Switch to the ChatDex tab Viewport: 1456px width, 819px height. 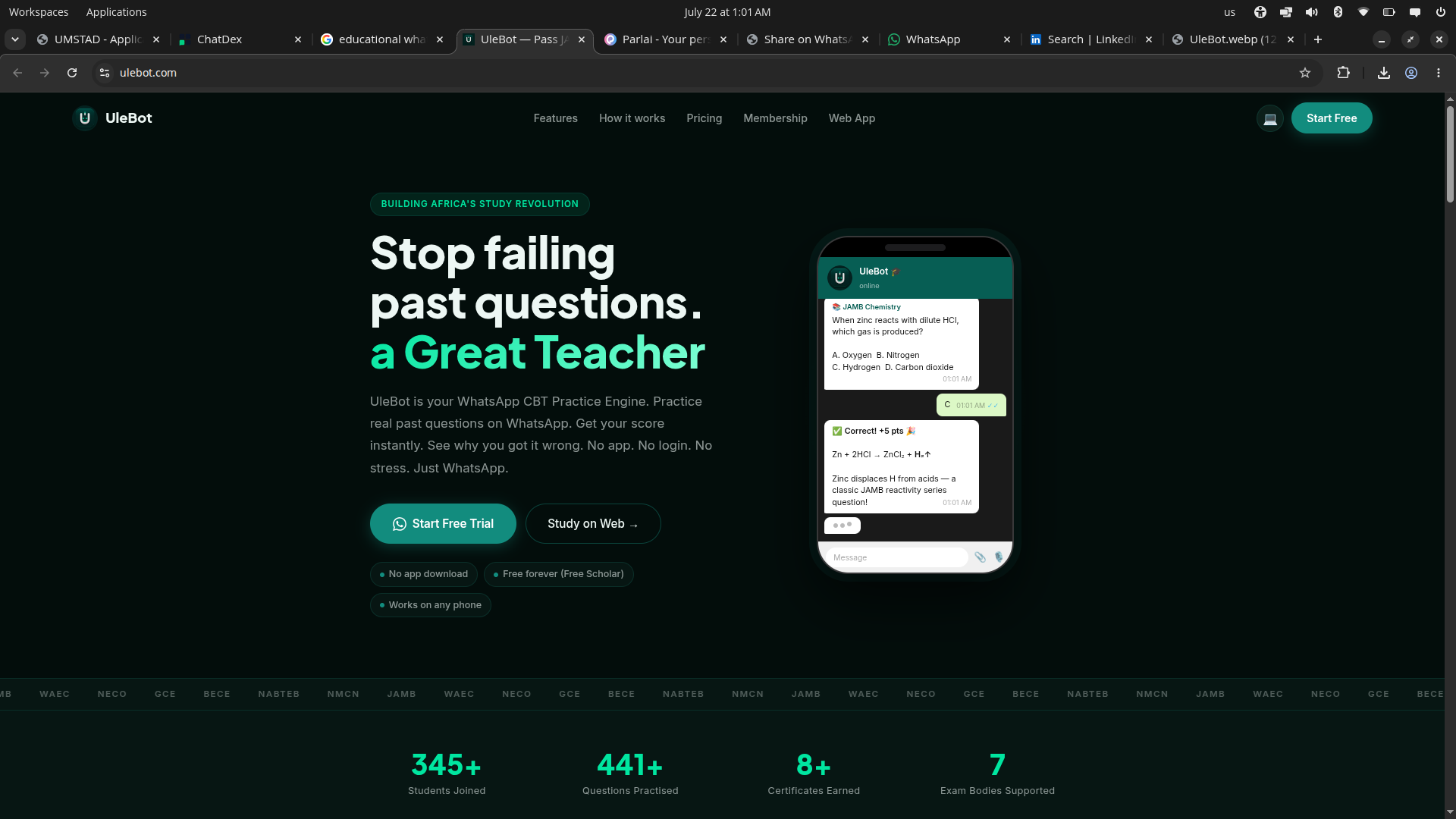(x=219, y=39)
